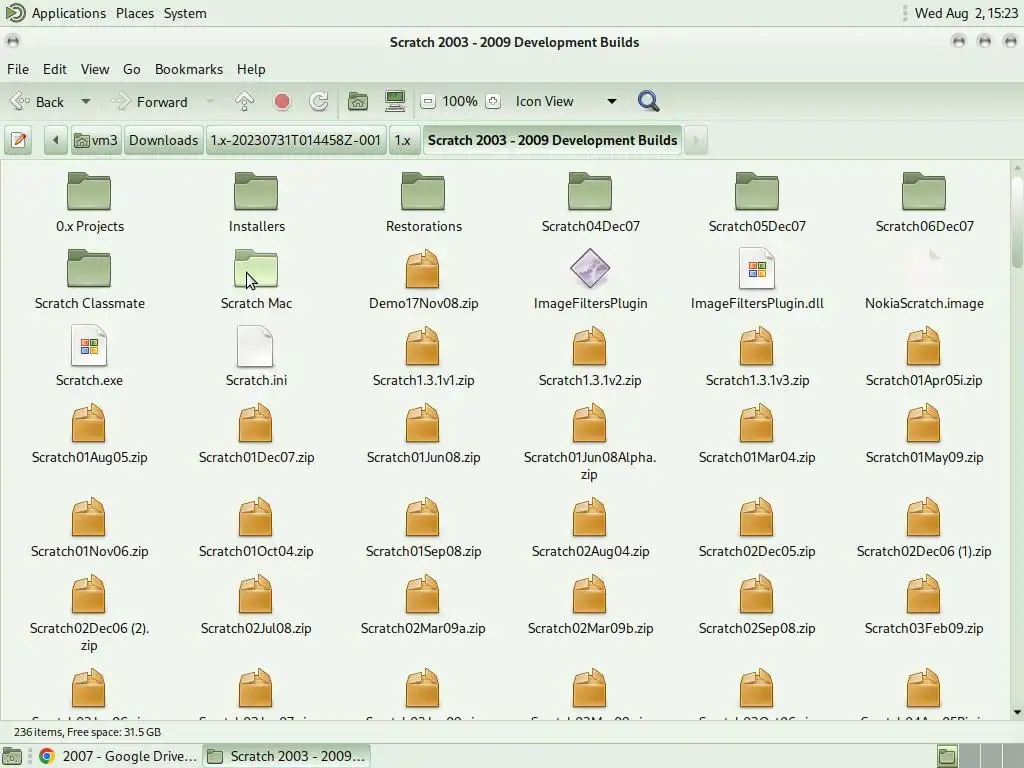Open the Bookmarks menu
Image resolution: width=1024 pixels, height=768 pixels.
(189, 69)
